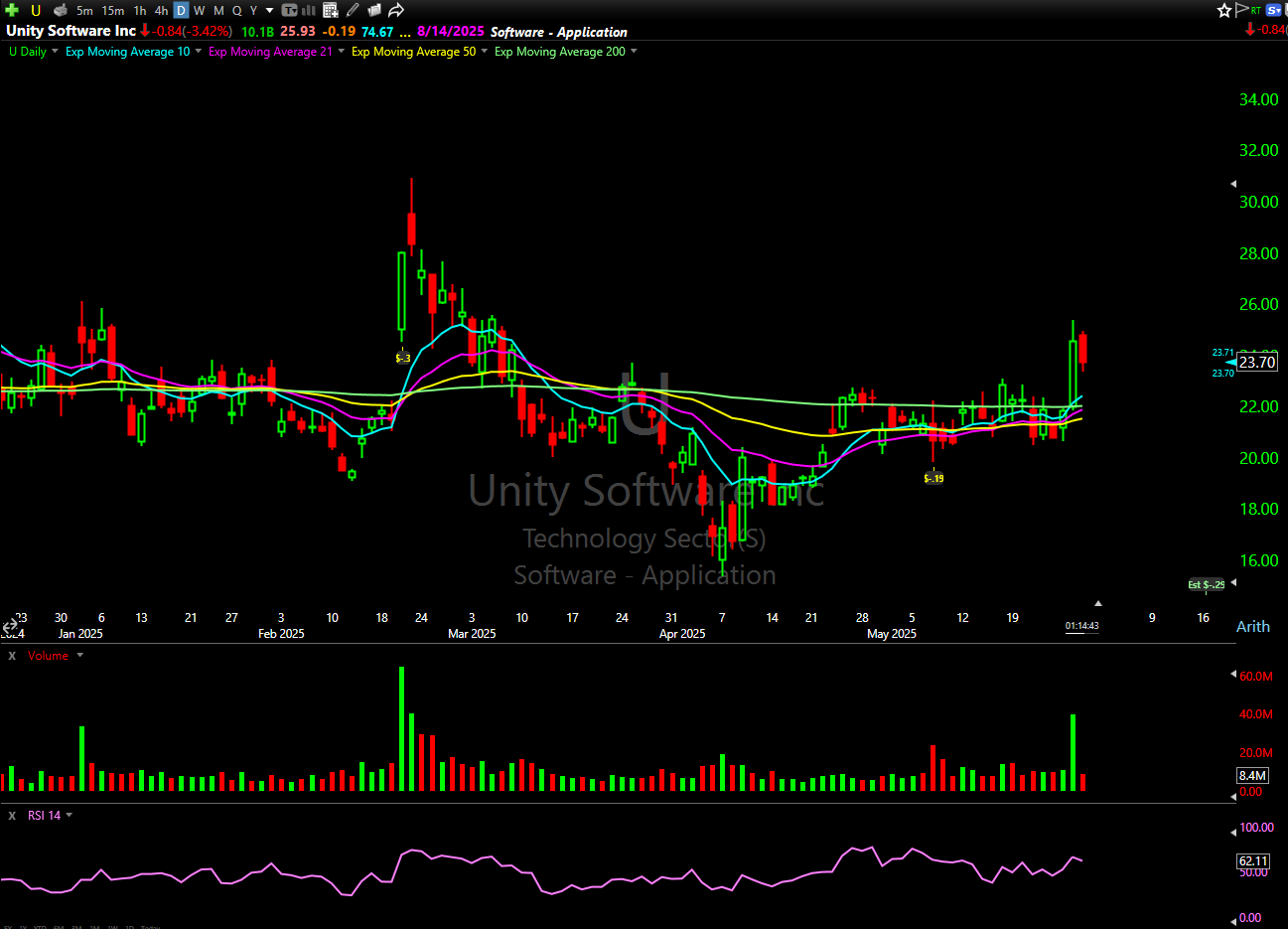Click the ellipsis after 74.67
This screenshot has width=1288, height=929.
tap(405, 33)
